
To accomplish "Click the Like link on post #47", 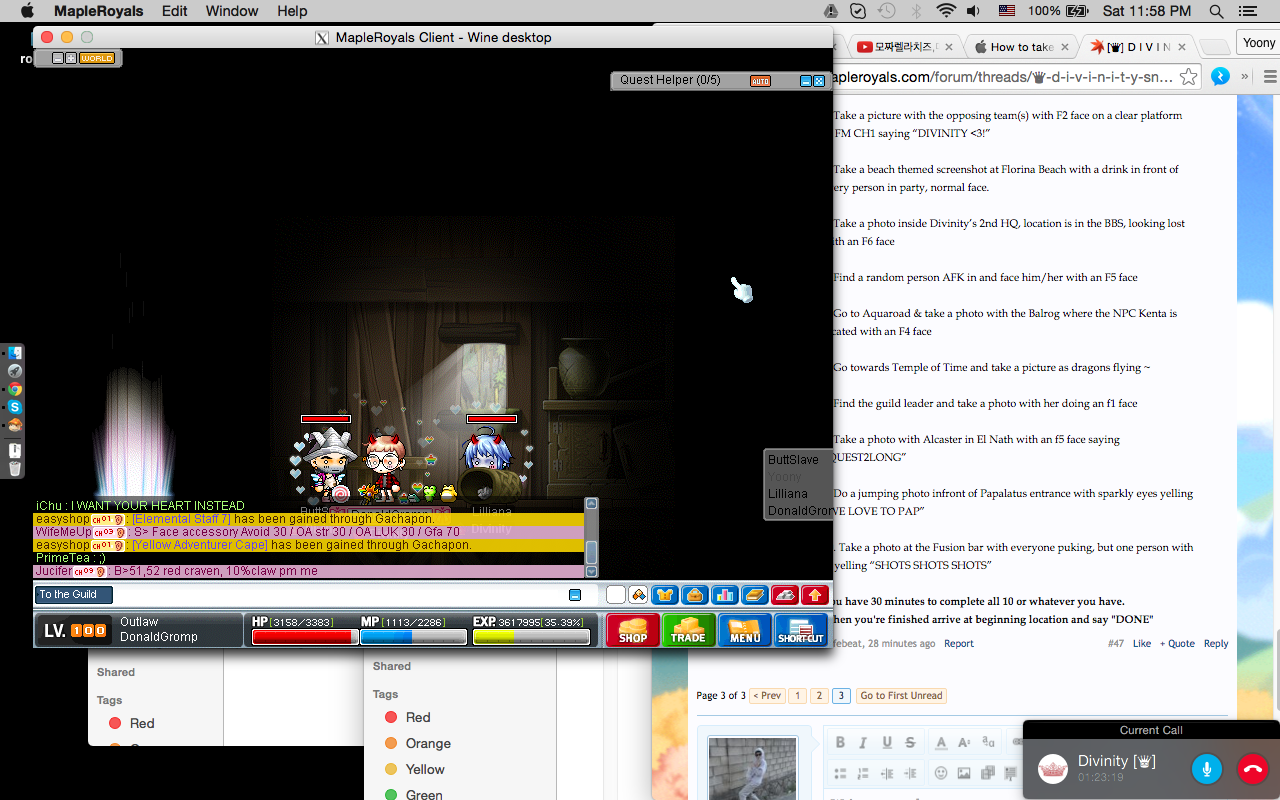I will pos(1142,644).
